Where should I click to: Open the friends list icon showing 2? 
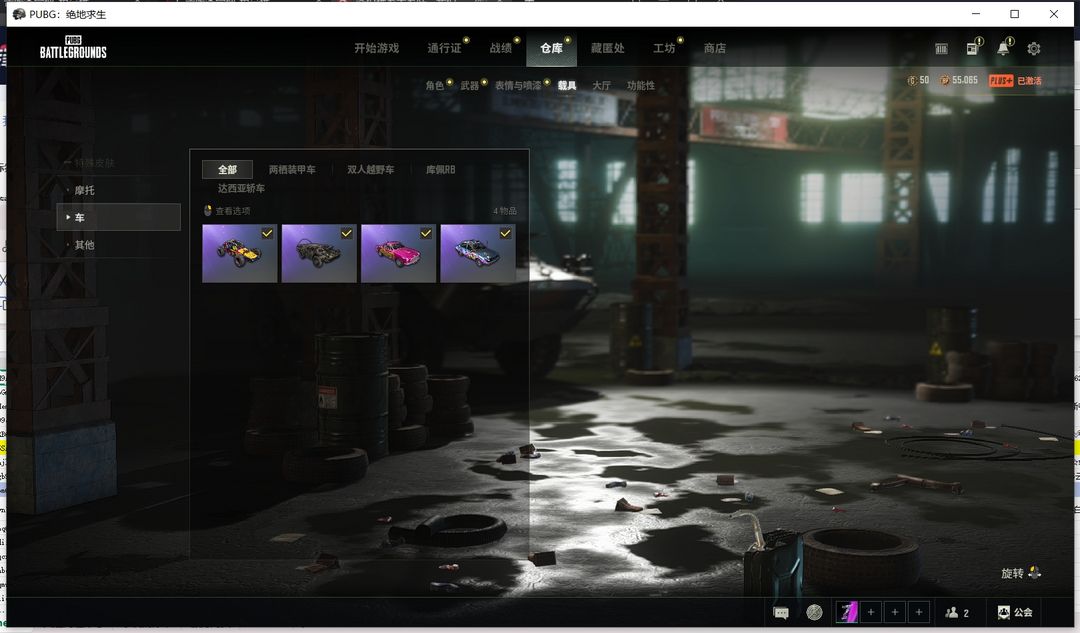(957, 612)
